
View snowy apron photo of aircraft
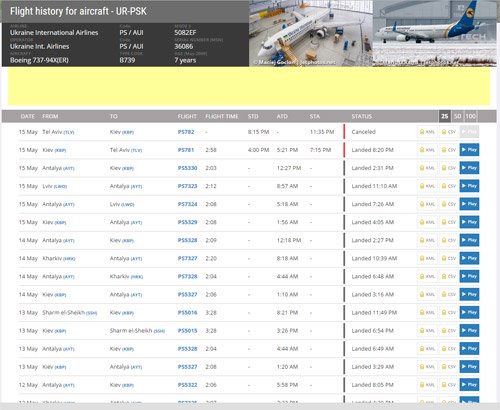(435, 33)
